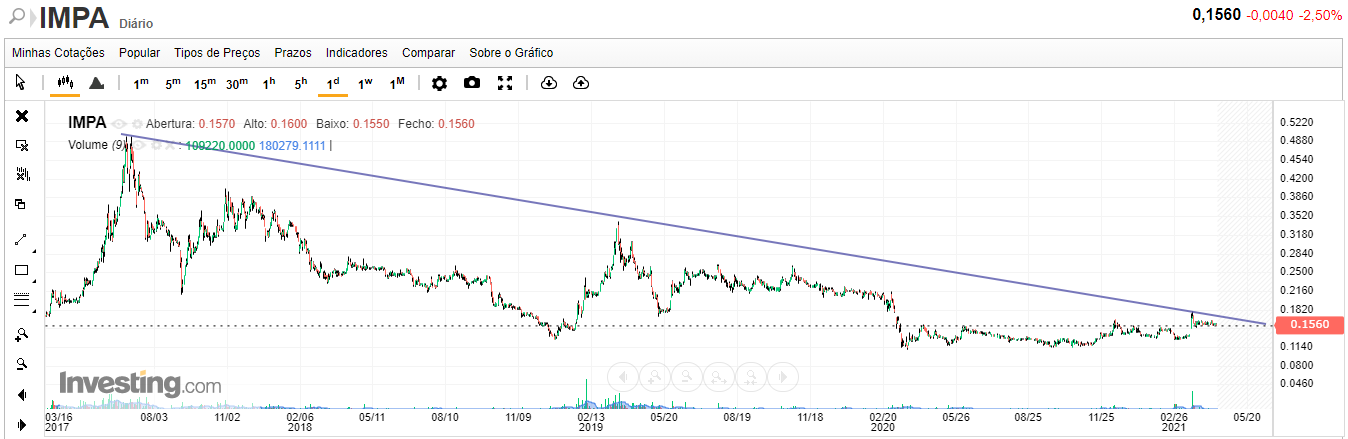Click right arrow icon at sidebar bottom
The width and height of the screenshot is (1348, 439).
(22, 425)
